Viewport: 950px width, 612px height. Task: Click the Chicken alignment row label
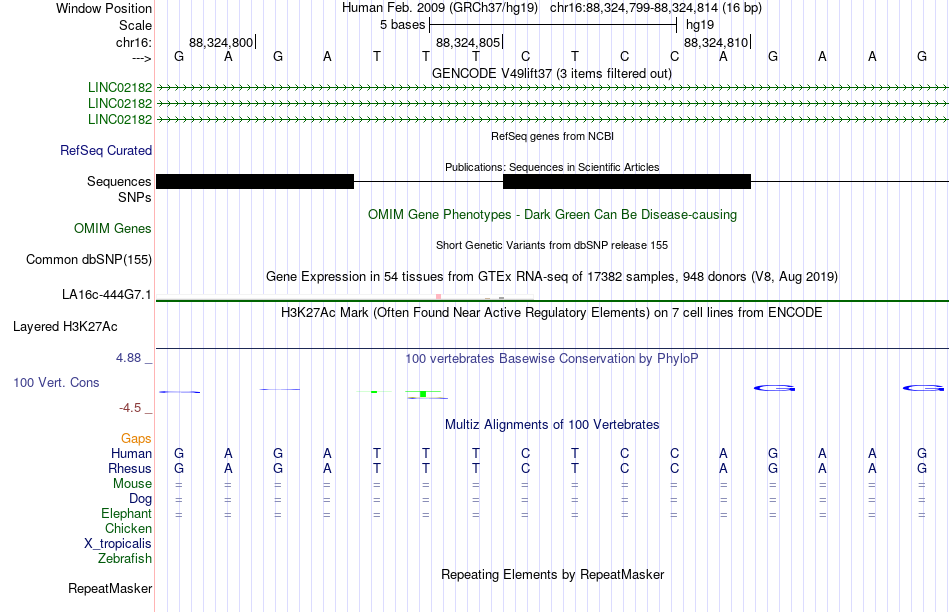[x=128, y=528]
